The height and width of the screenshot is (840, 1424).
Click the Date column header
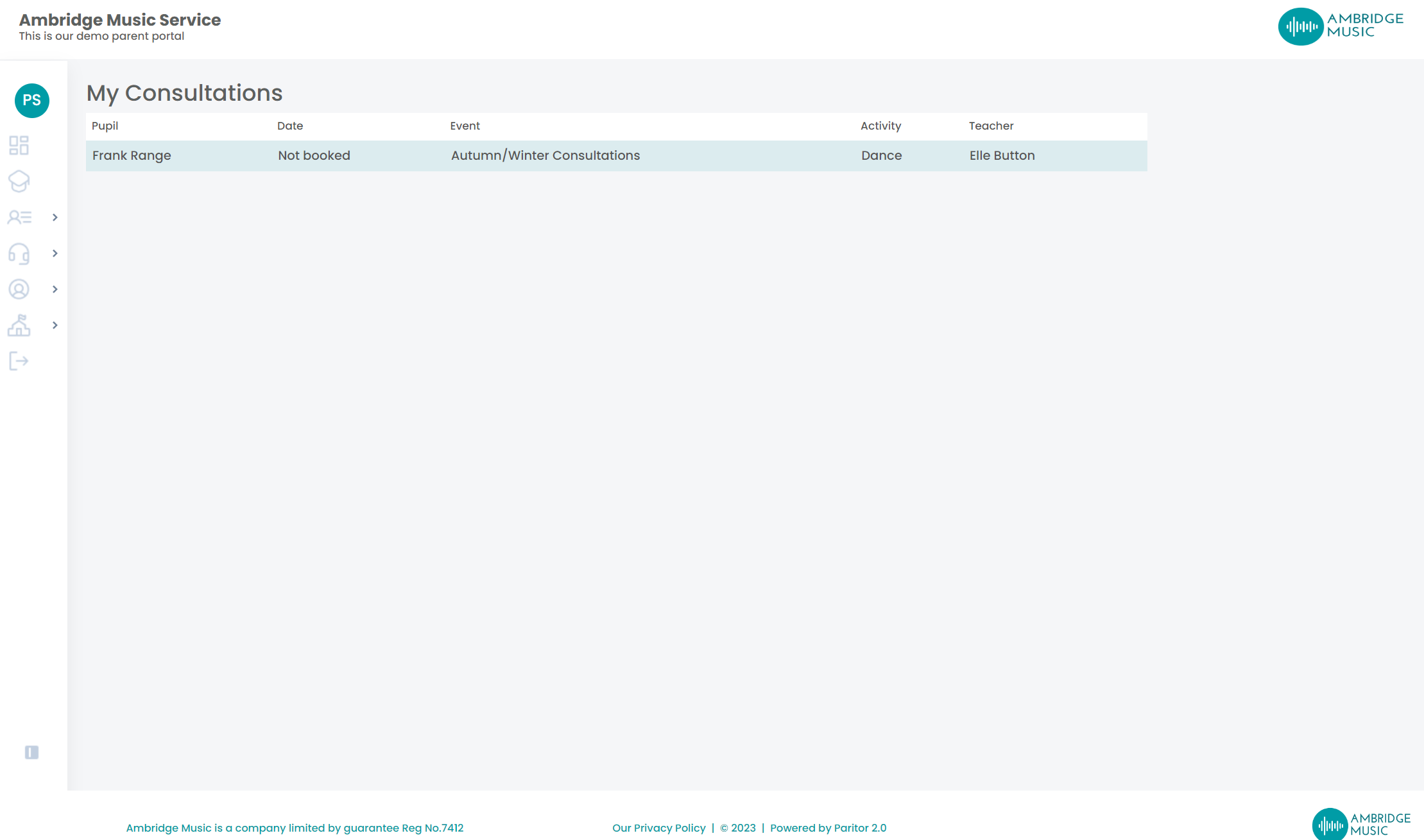[290, 126]
